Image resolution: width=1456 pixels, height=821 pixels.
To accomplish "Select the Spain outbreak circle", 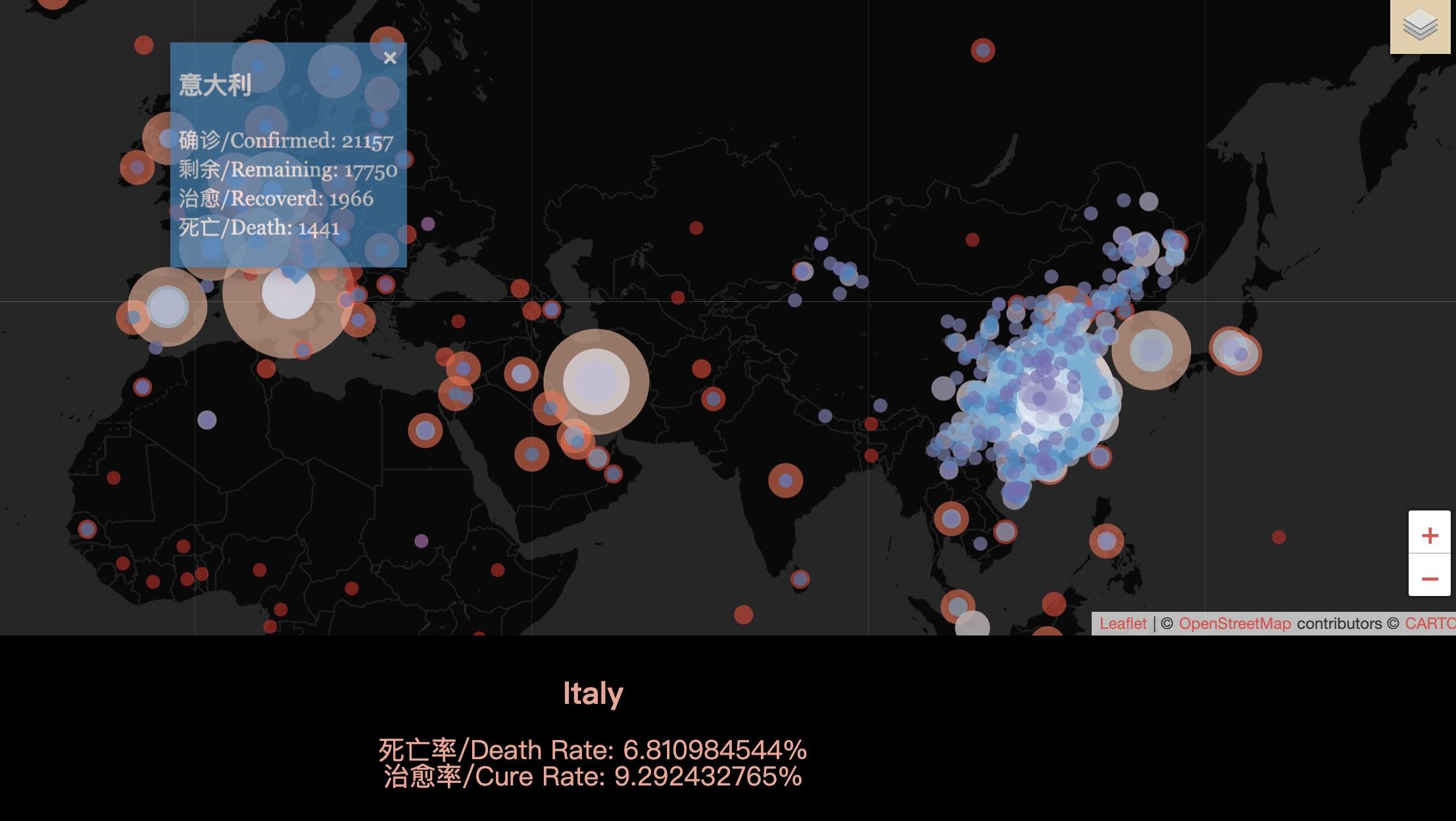I will 168,307.
